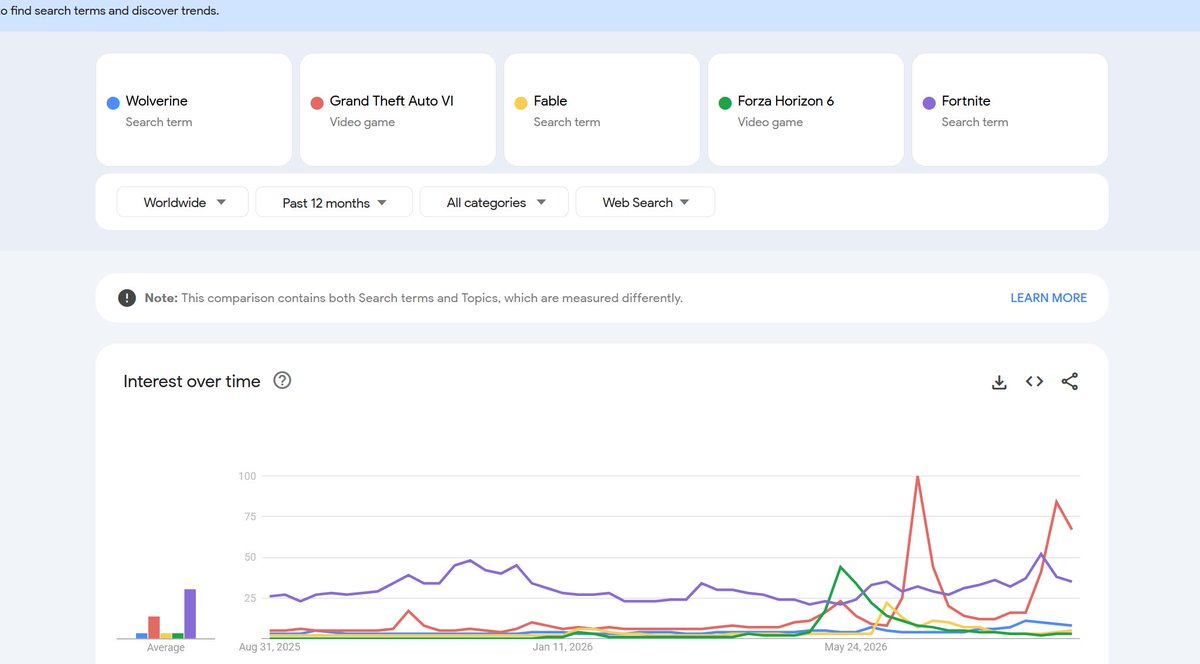Edit the Fortnite search term card
This screenshot has width=1200, height=664.
(x=1010, y=110)
